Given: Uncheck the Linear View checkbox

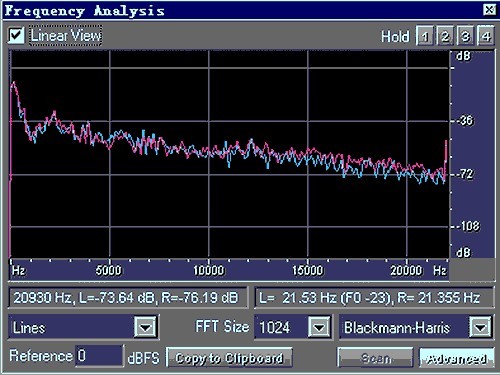Looking at the screenshot, I should 16,35.
